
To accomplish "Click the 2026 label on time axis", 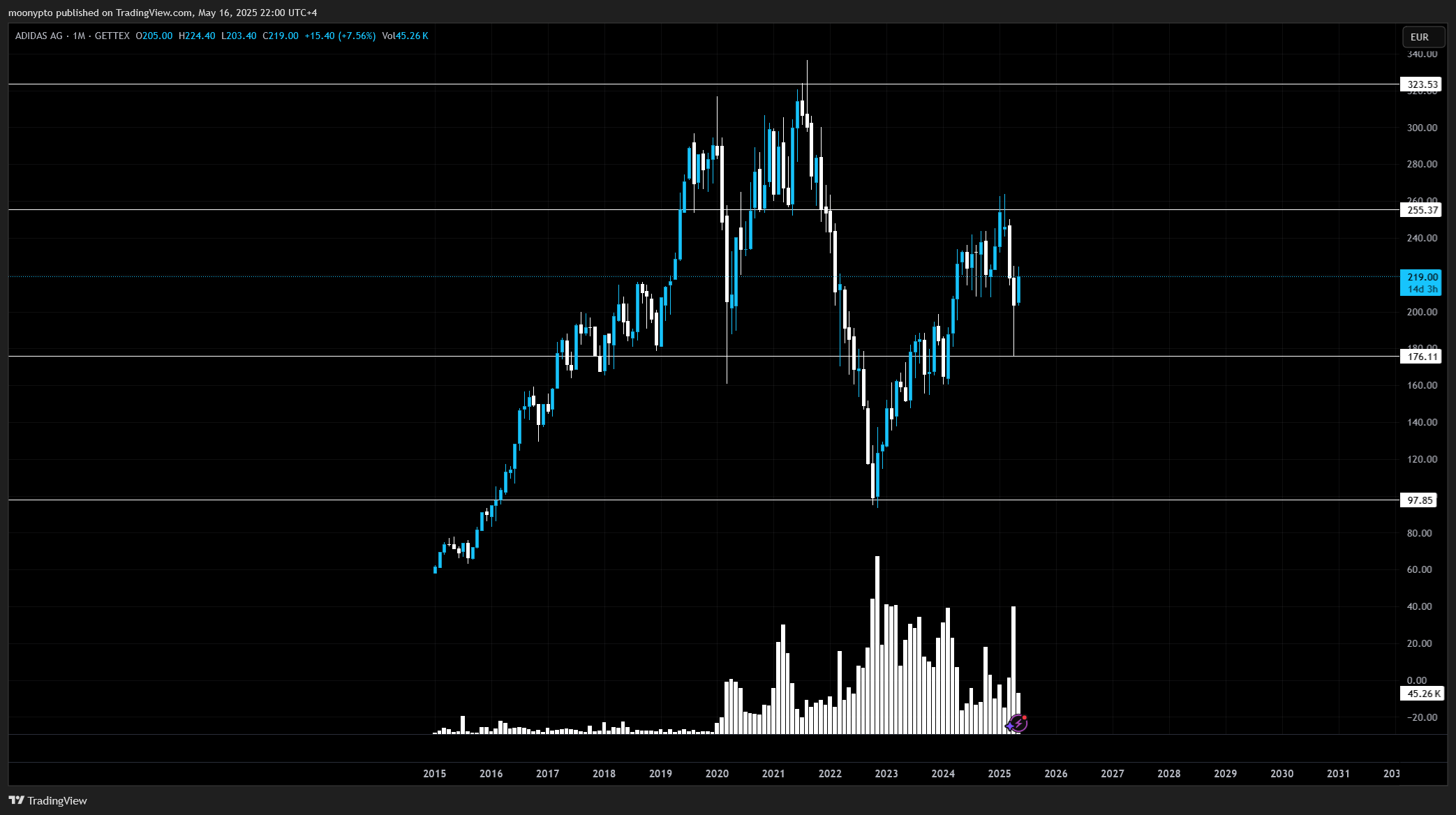I will [x=1056, y=773].
